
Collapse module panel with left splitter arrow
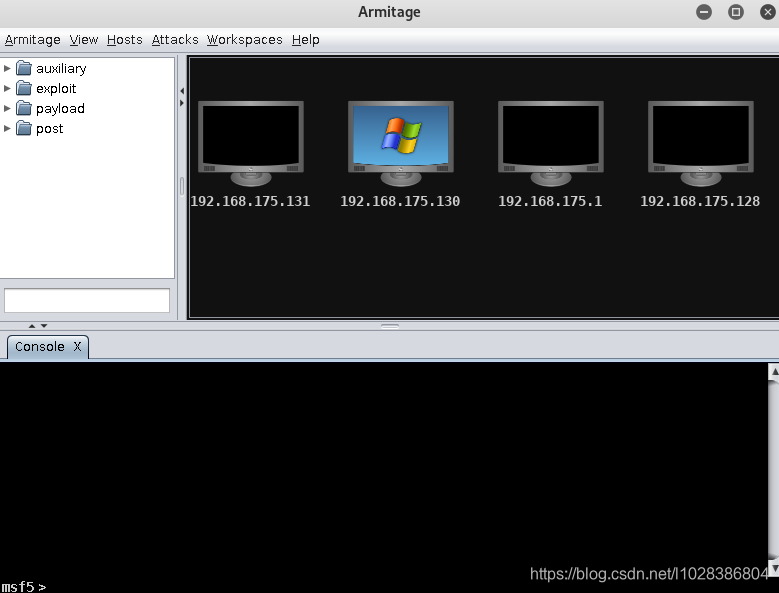182,91
